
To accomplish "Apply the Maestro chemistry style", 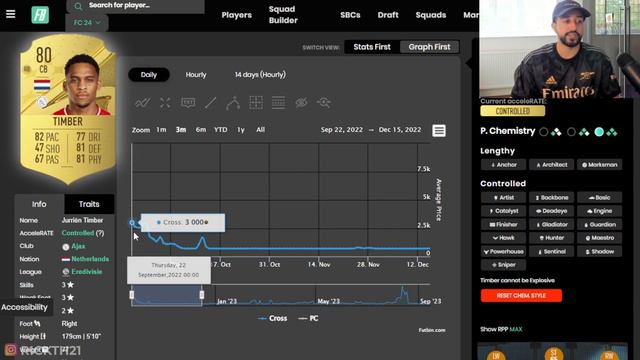I will pos(600,238).
